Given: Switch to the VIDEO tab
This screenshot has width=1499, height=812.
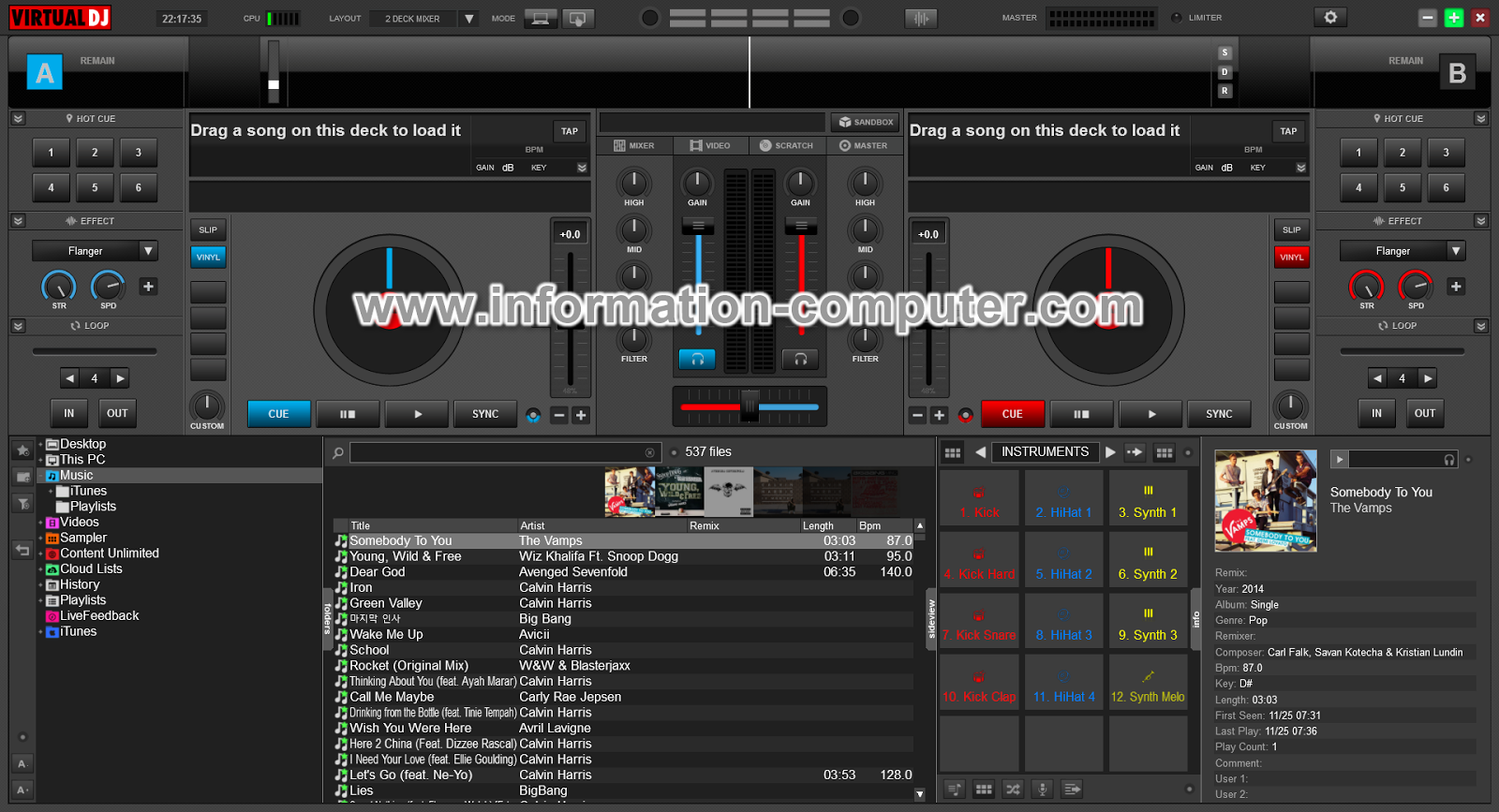Looking at the screenshot, I should 710,145.
